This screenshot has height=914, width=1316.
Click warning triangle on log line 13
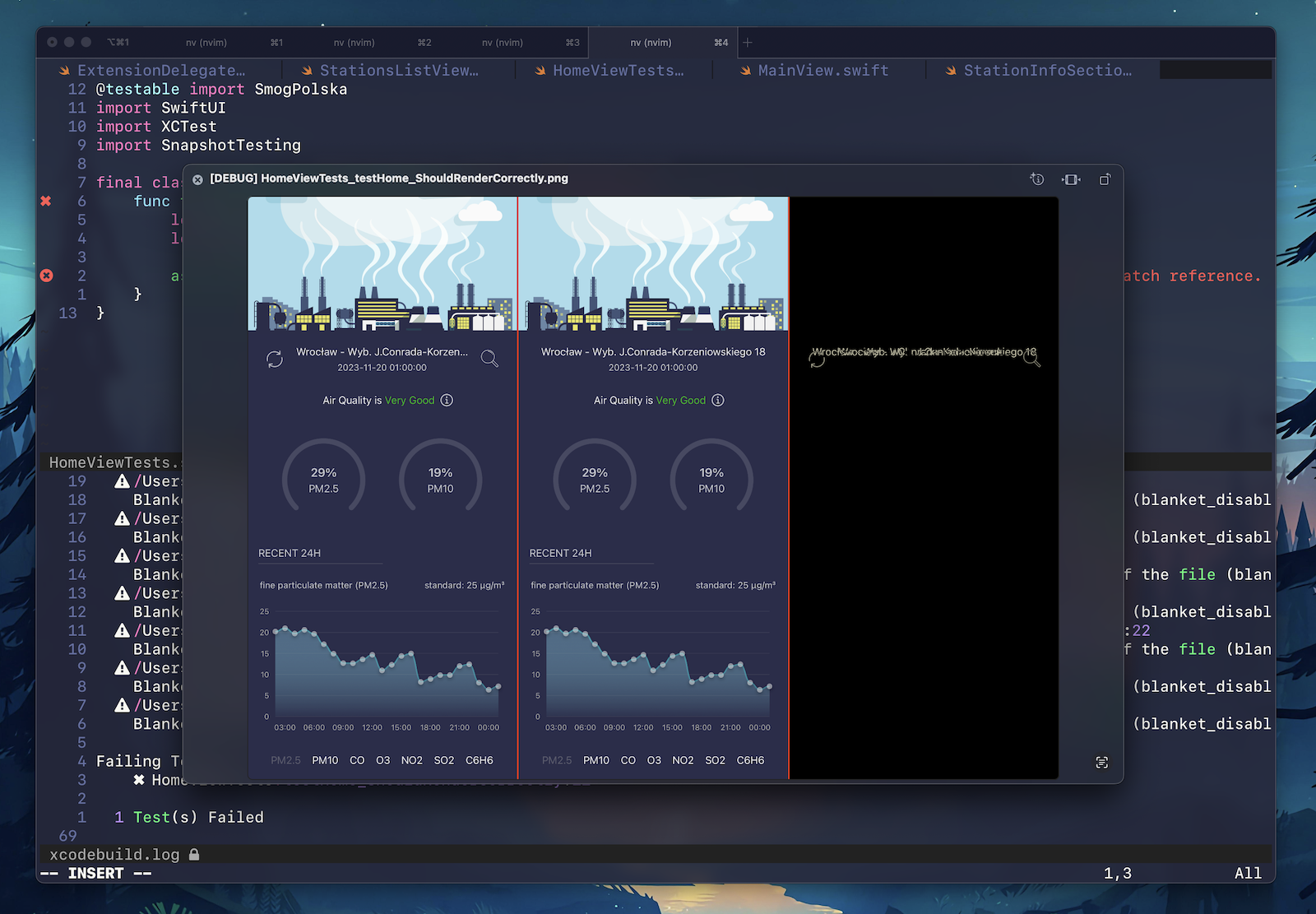click(123, 593)
